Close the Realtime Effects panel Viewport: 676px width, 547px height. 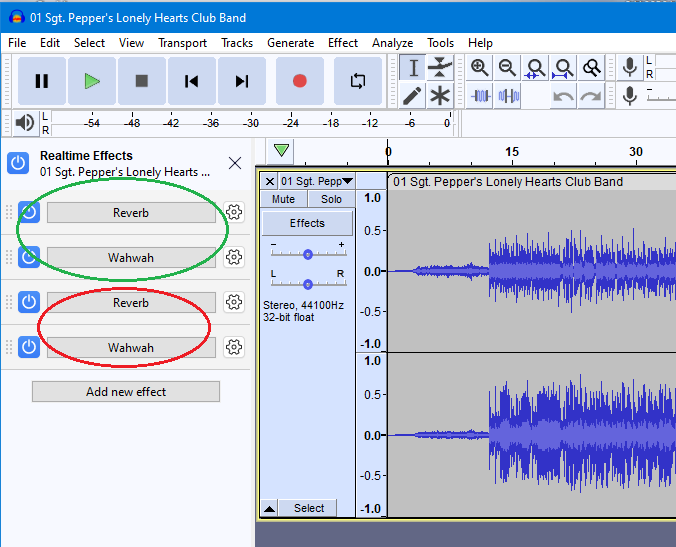(x=235, y=163)
